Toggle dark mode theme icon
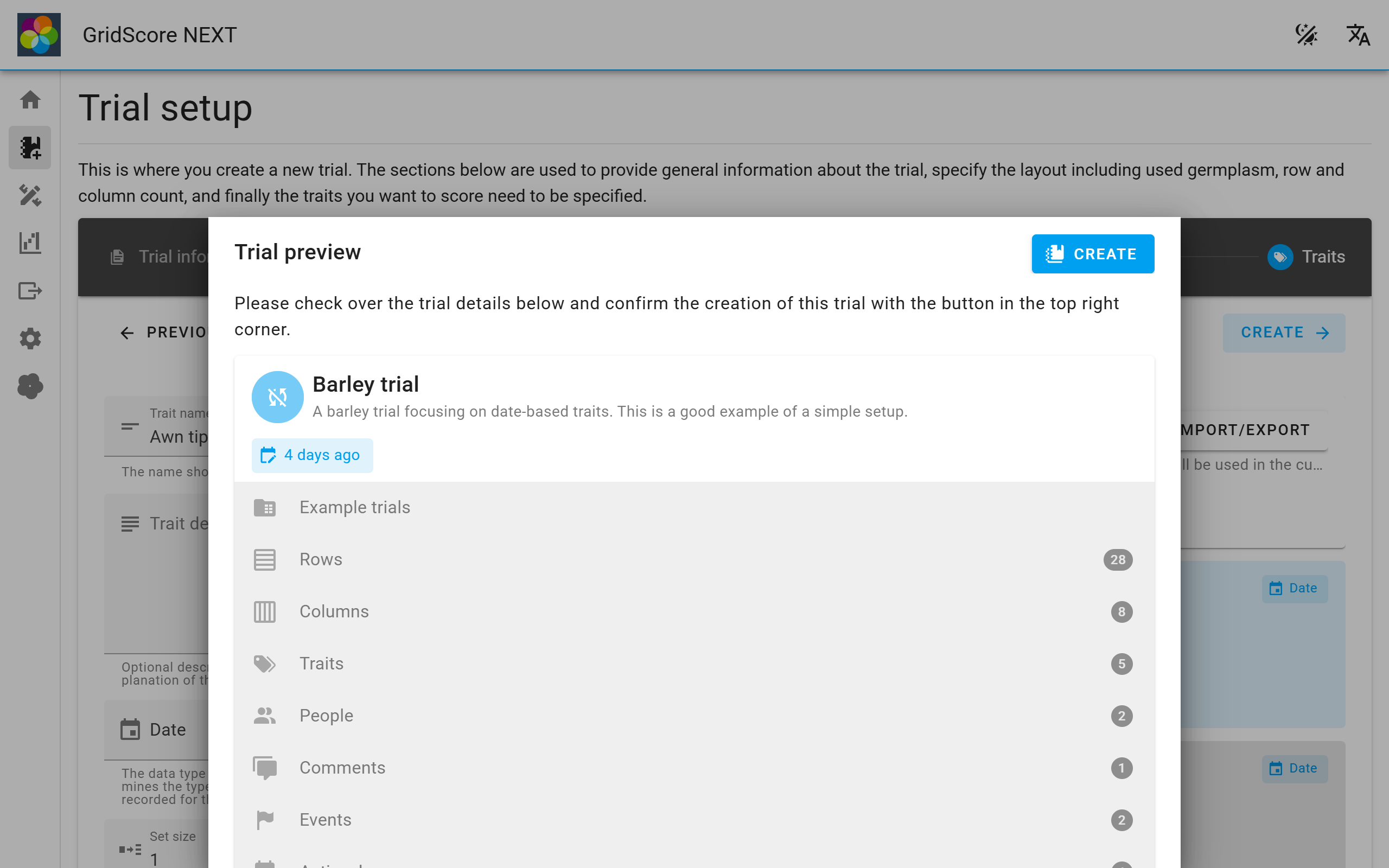The image size is (1389, 868). [x=1306, y=35]
